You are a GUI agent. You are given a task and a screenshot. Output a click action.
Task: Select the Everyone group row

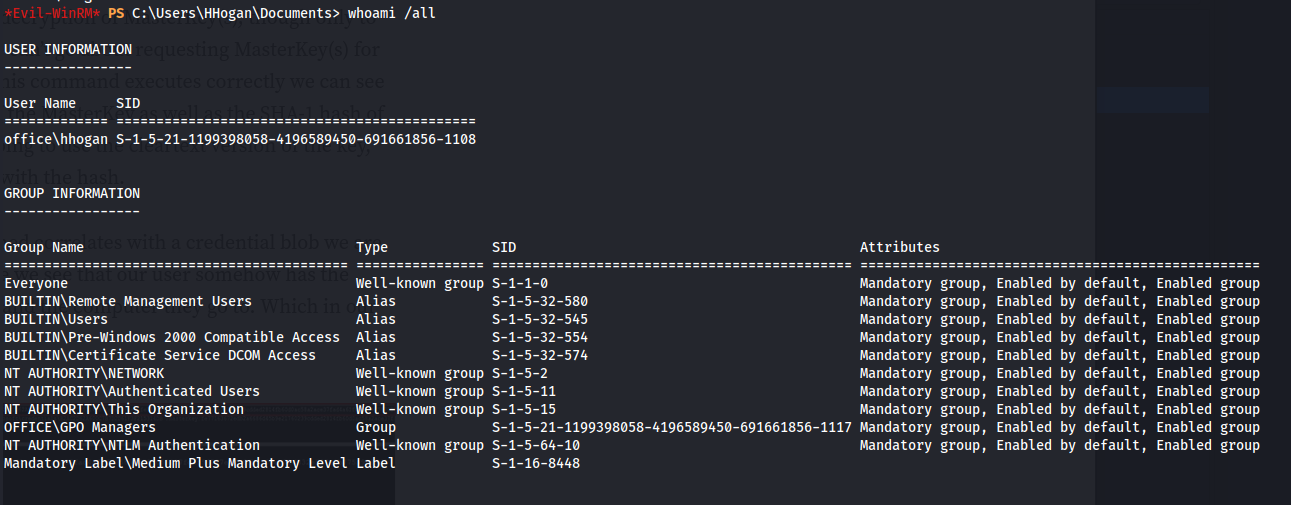point(632,283)
